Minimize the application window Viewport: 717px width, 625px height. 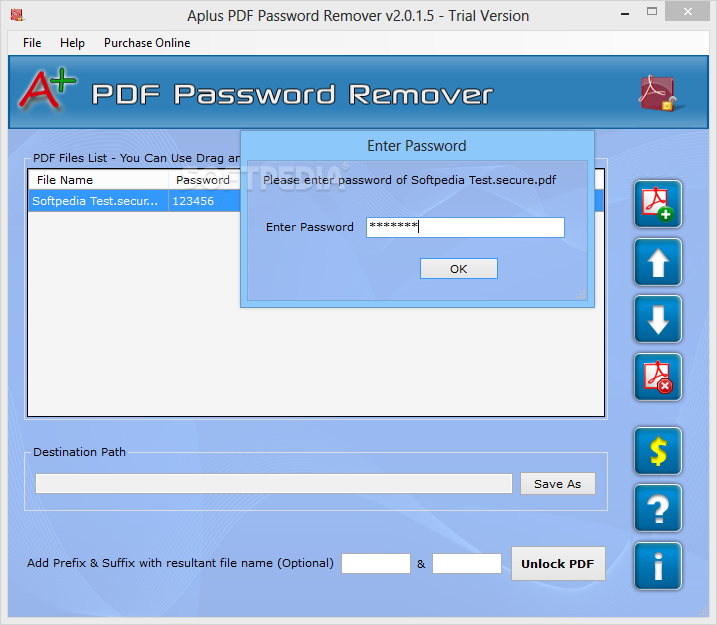point(625,13)
